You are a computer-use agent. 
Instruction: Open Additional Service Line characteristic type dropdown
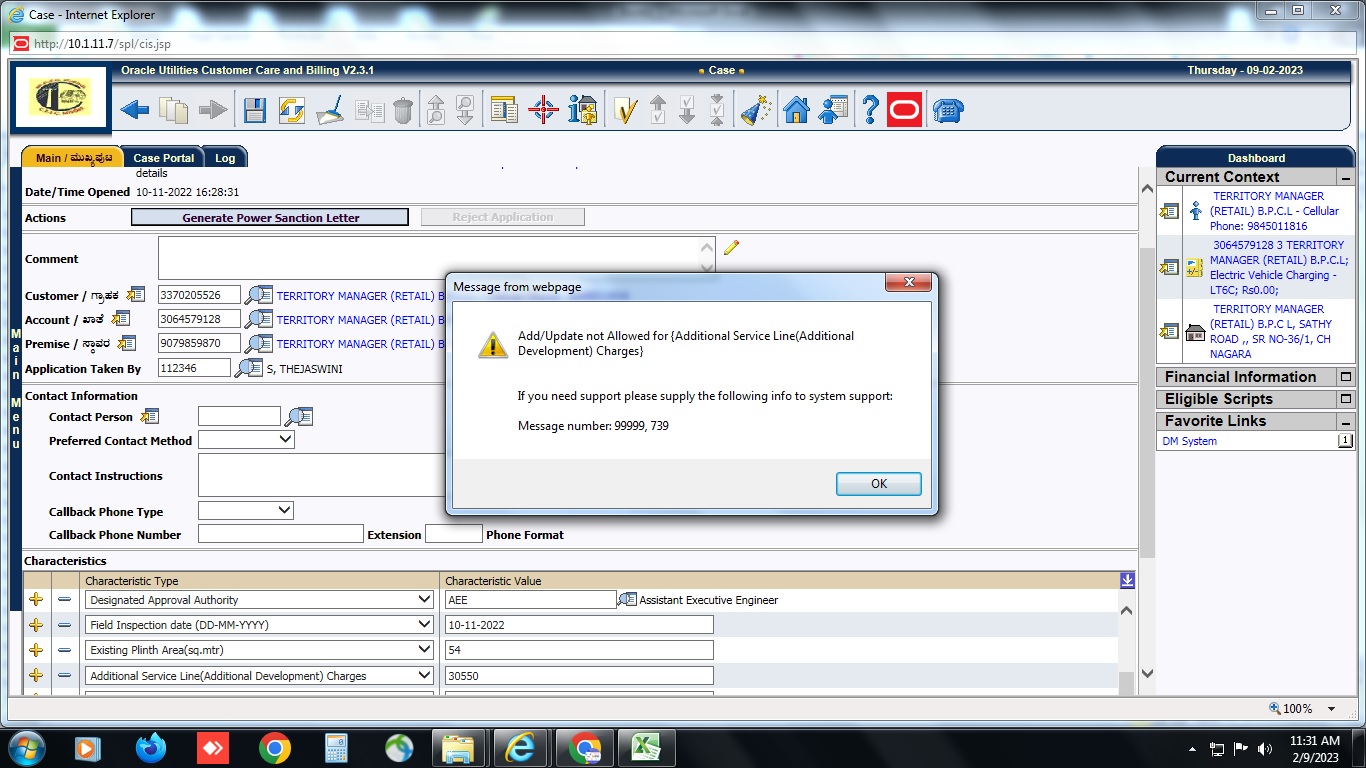(259, 676)
